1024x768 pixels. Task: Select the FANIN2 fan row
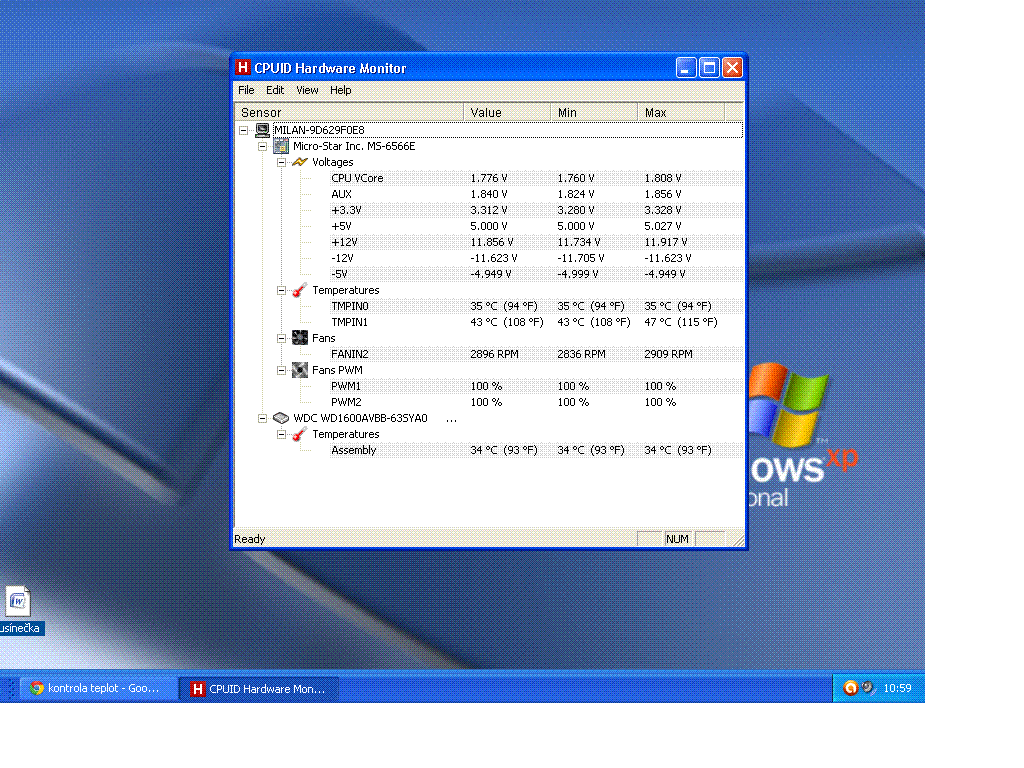pos(536,354)
